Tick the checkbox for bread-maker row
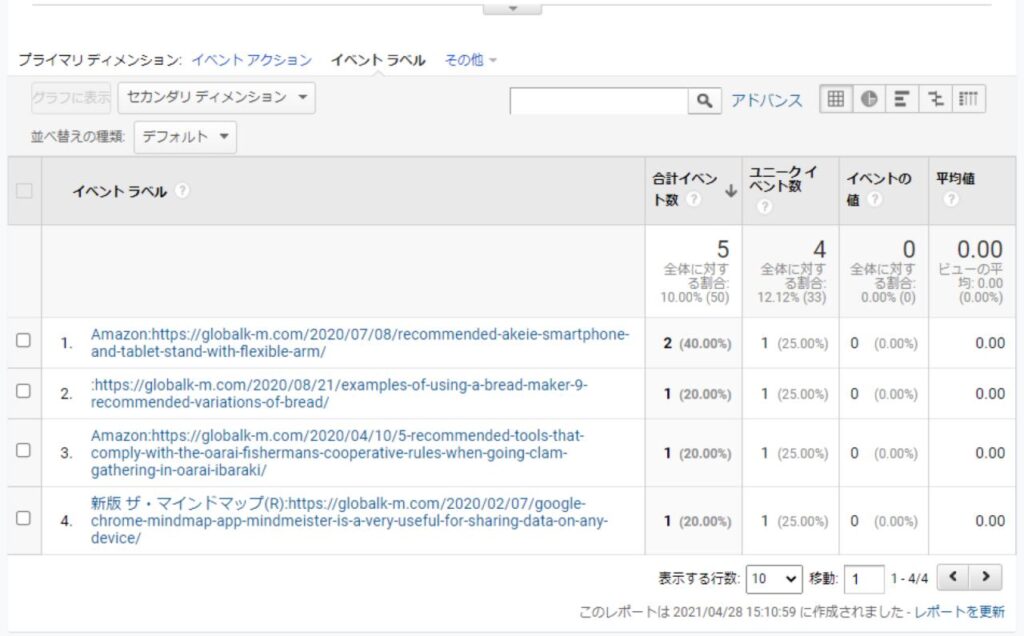Screen dimensions: 1024x636 coord(24,392)
